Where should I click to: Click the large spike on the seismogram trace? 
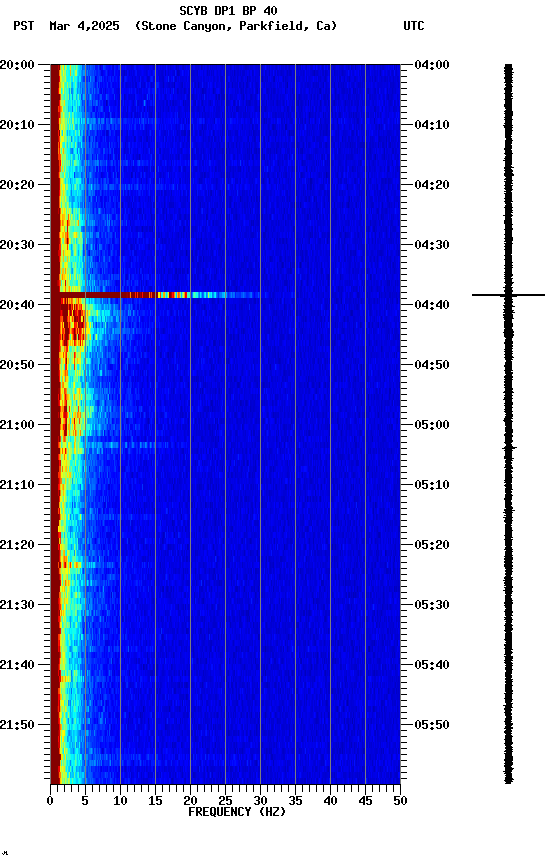[508, 295]
